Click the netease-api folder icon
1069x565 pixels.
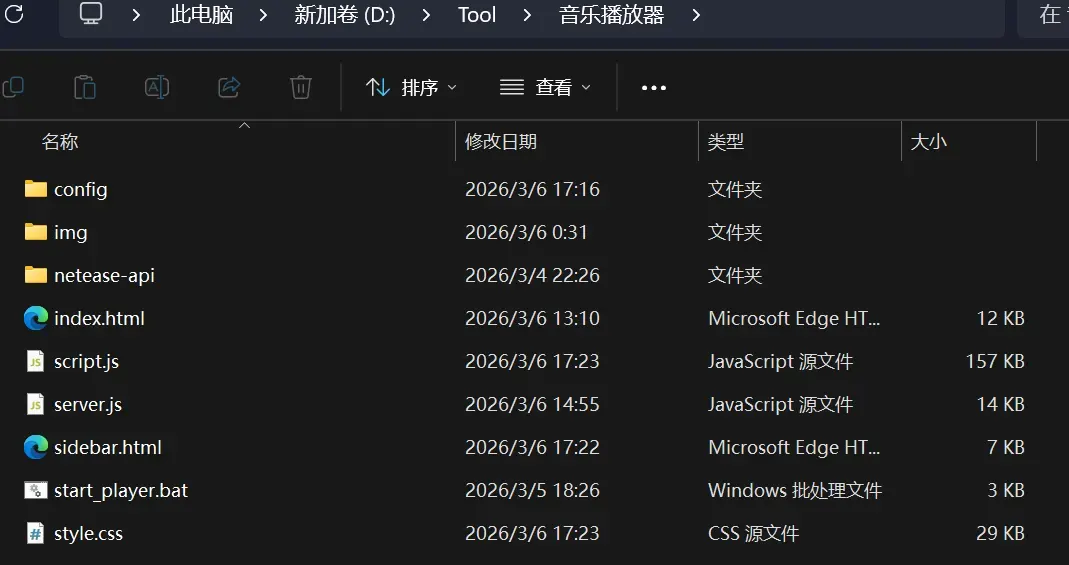[35, 275]
